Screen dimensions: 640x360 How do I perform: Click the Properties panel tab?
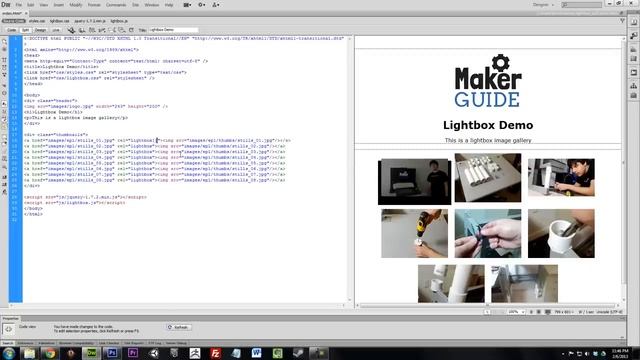(10, 318)
